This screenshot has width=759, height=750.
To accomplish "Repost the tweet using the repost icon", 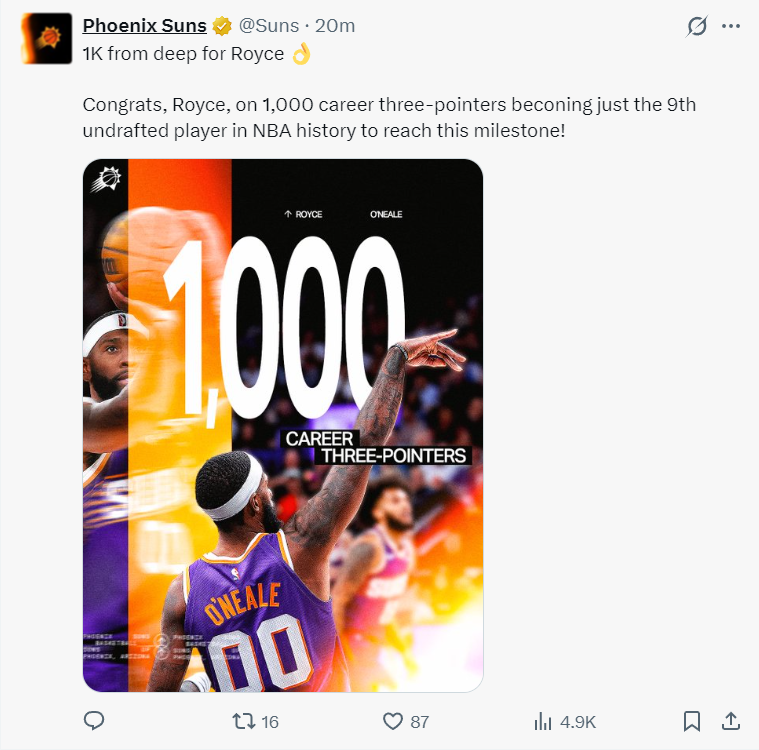I will pyautogui.click(x=242, y=720).
